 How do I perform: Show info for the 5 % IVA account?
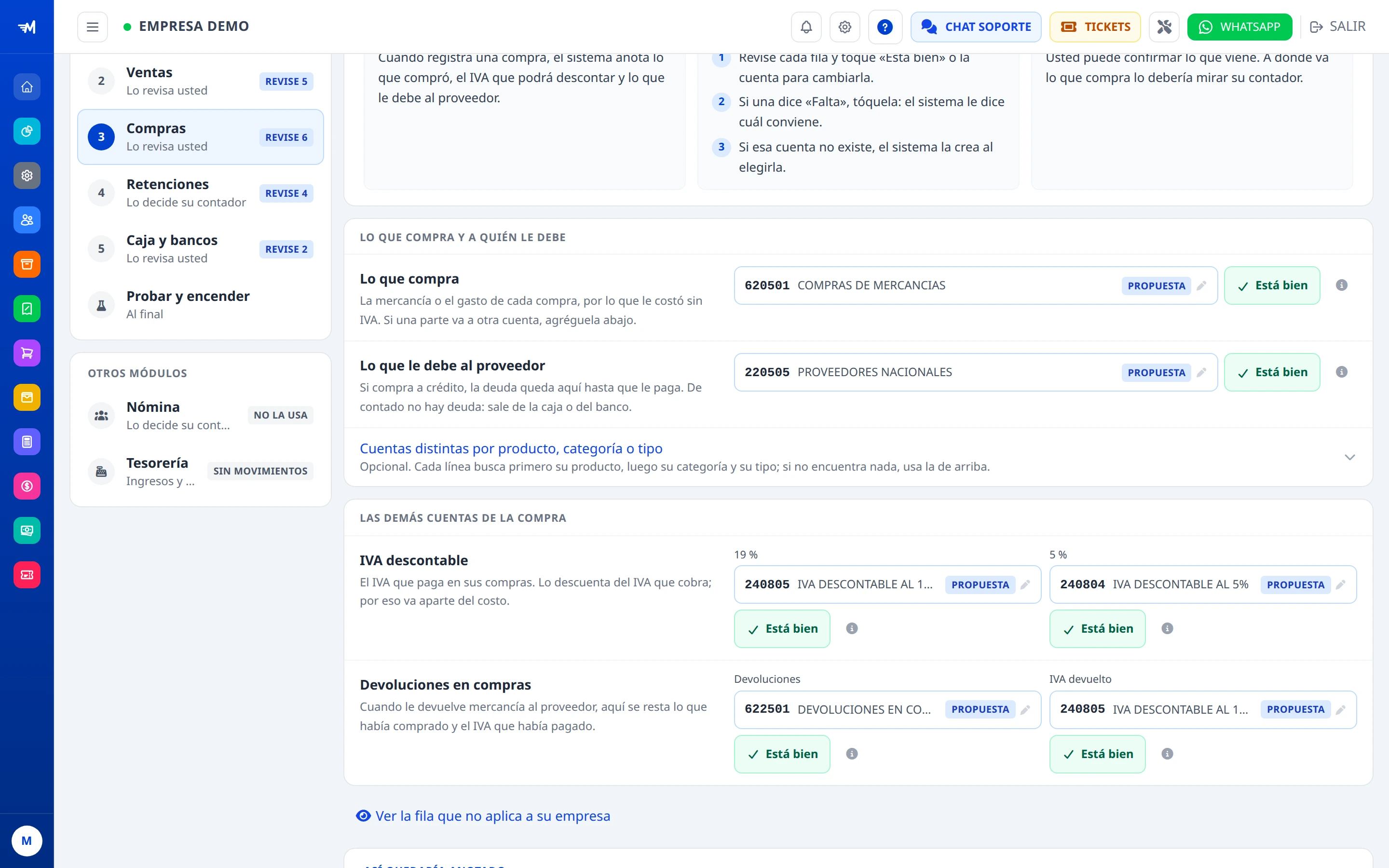1167,629
